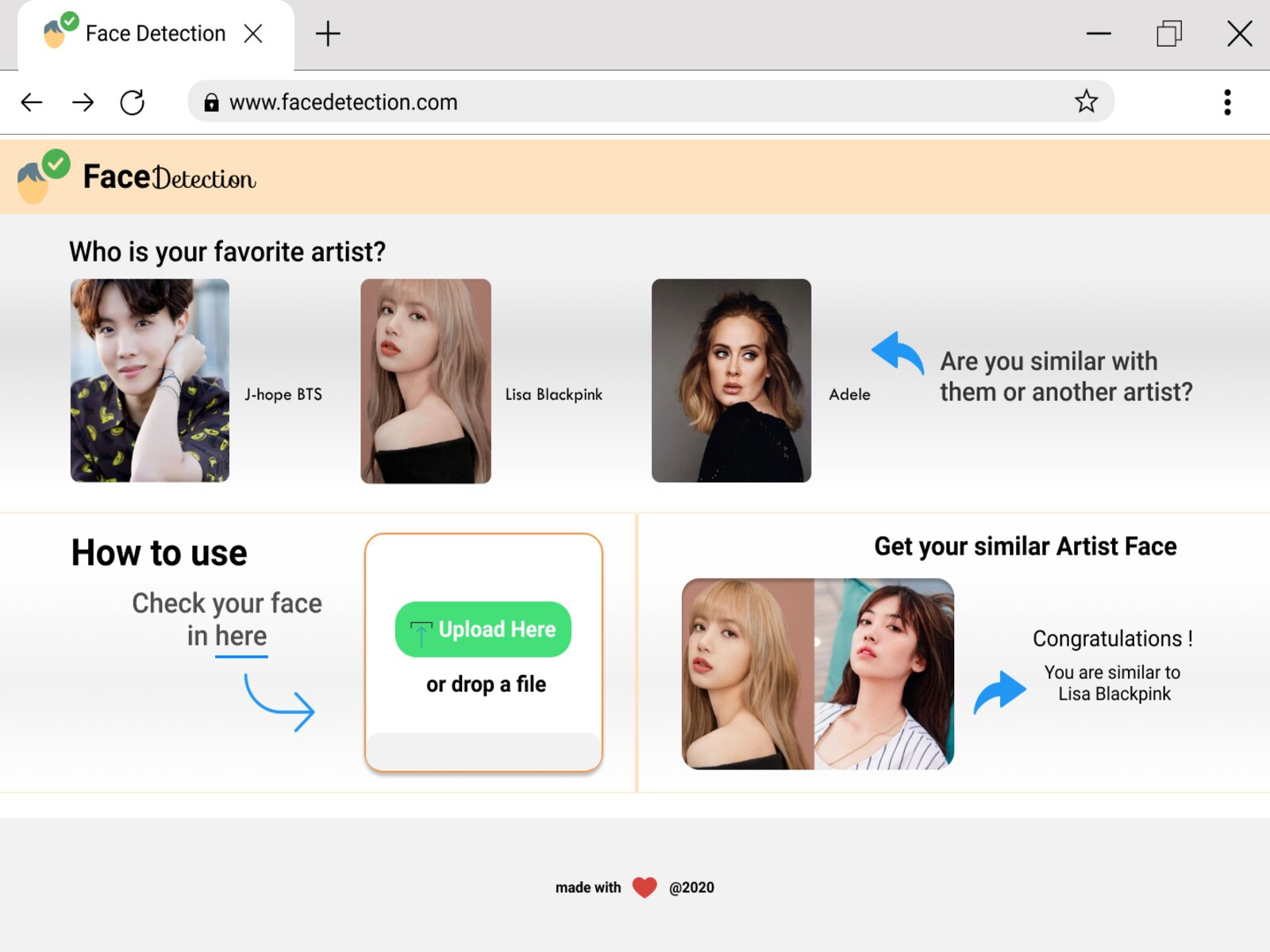Click "You are similar to Lisa Blackpink" text
1270x952 pixels.
(1113, 683)
